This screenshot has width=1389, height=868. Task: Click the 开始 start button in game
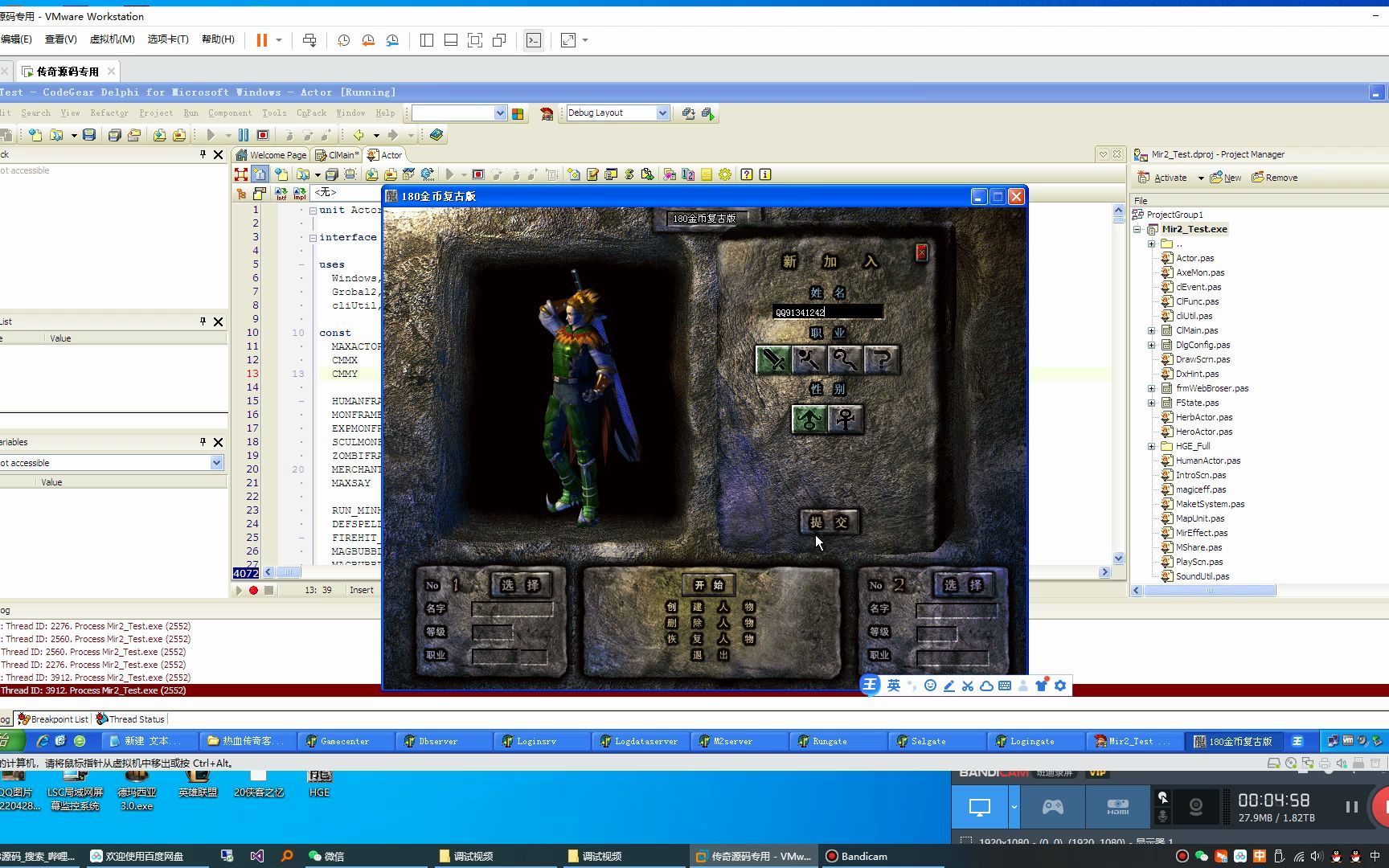click(x=710, y=585)
